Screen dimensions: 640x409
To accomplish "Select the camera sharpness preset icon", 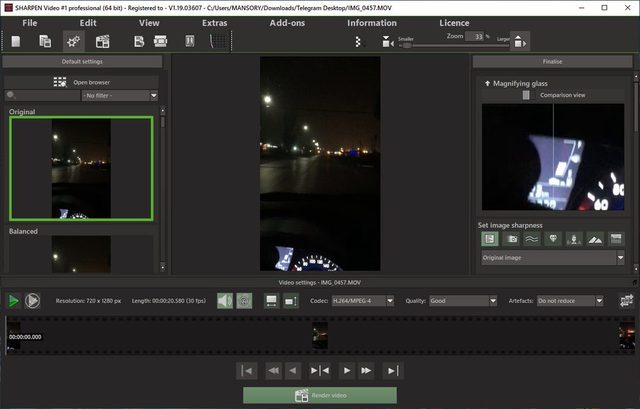I will (511, 239).
